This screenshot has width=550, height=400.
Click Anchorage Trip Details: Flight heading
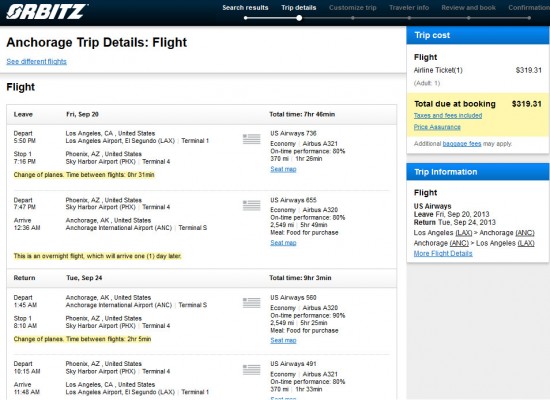[96, 42]
